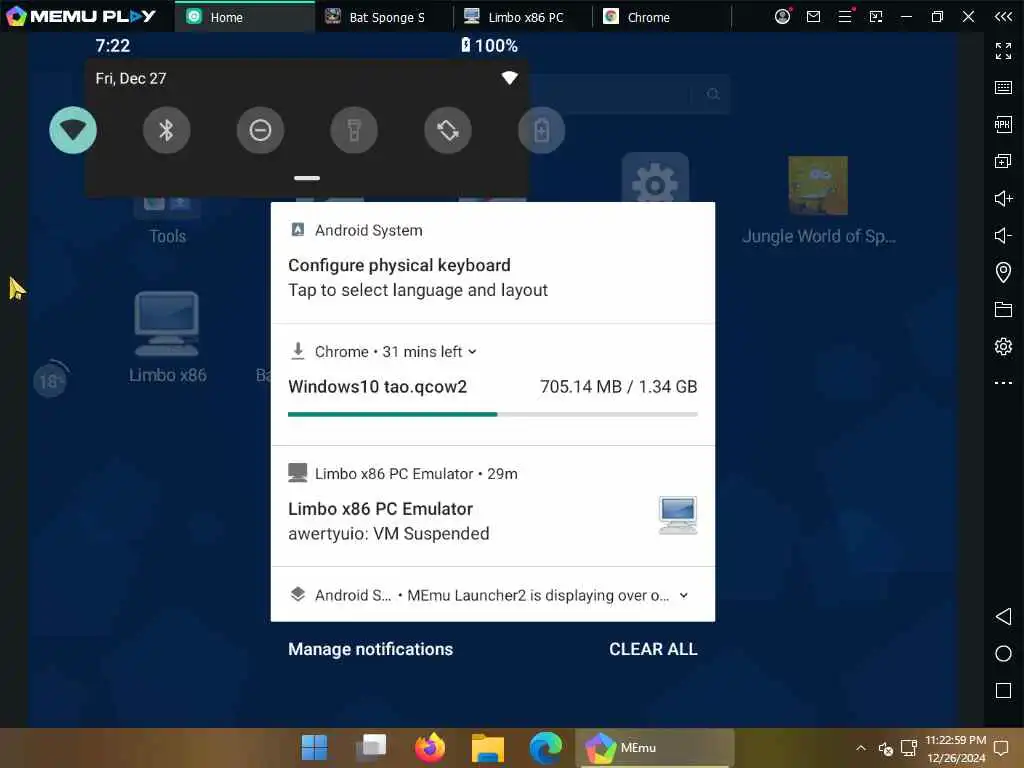Switch to the Limbo x86 PC tab
The height and width of the screenshot is (768, 1024).
coord(523,17)
